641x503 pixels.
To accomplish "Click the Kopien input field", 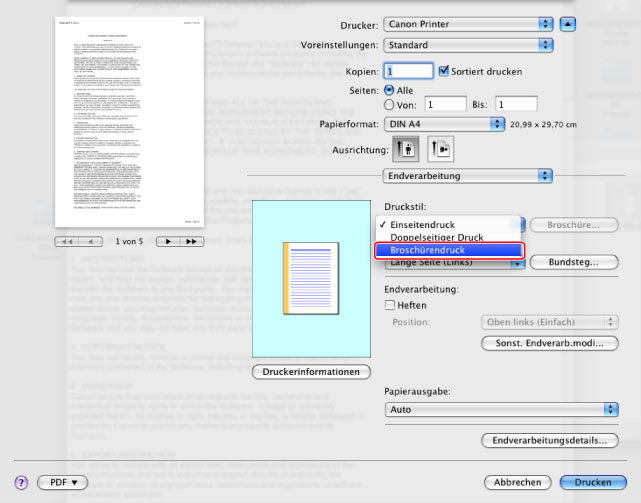I will coord(408,72).
